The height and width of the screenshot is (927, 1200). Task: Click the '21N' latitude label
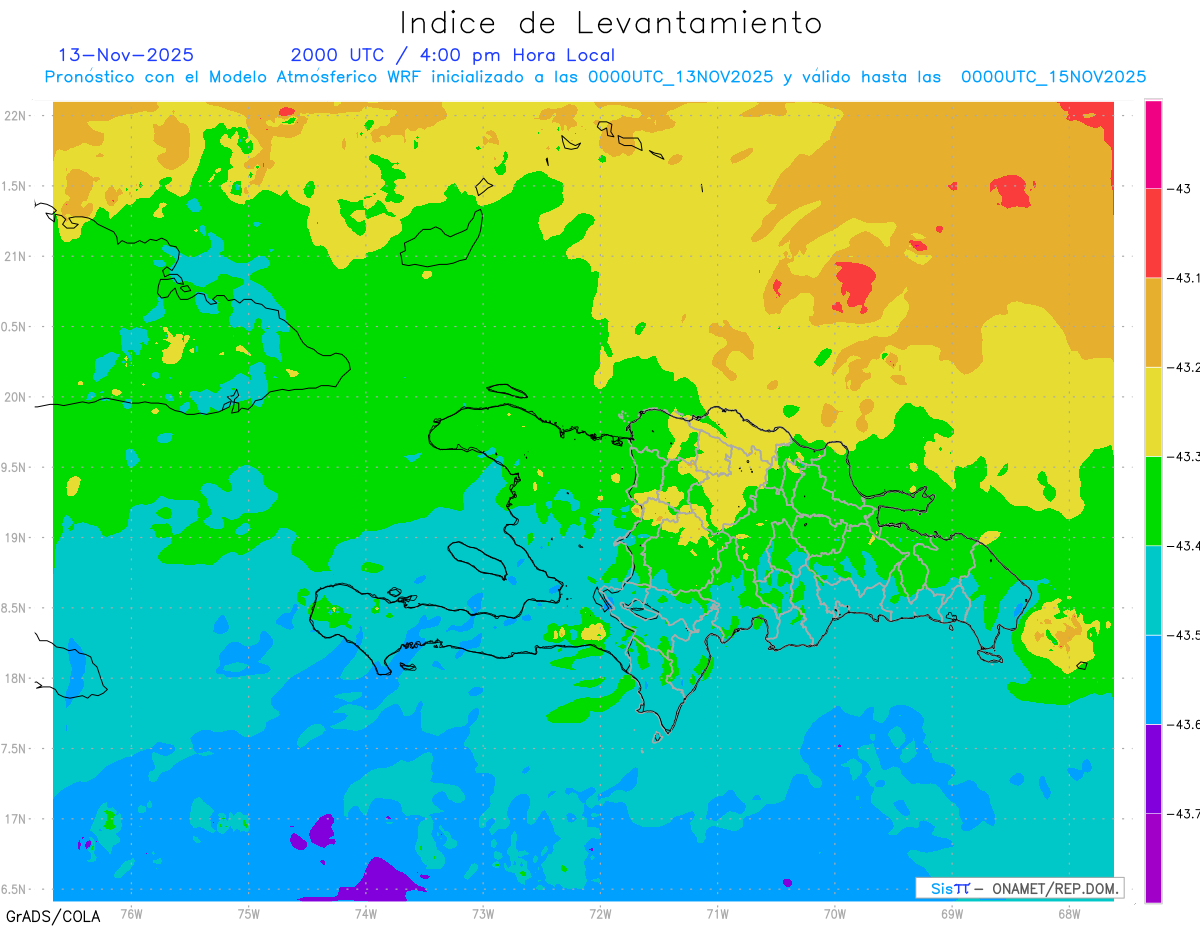click(15, 256)
